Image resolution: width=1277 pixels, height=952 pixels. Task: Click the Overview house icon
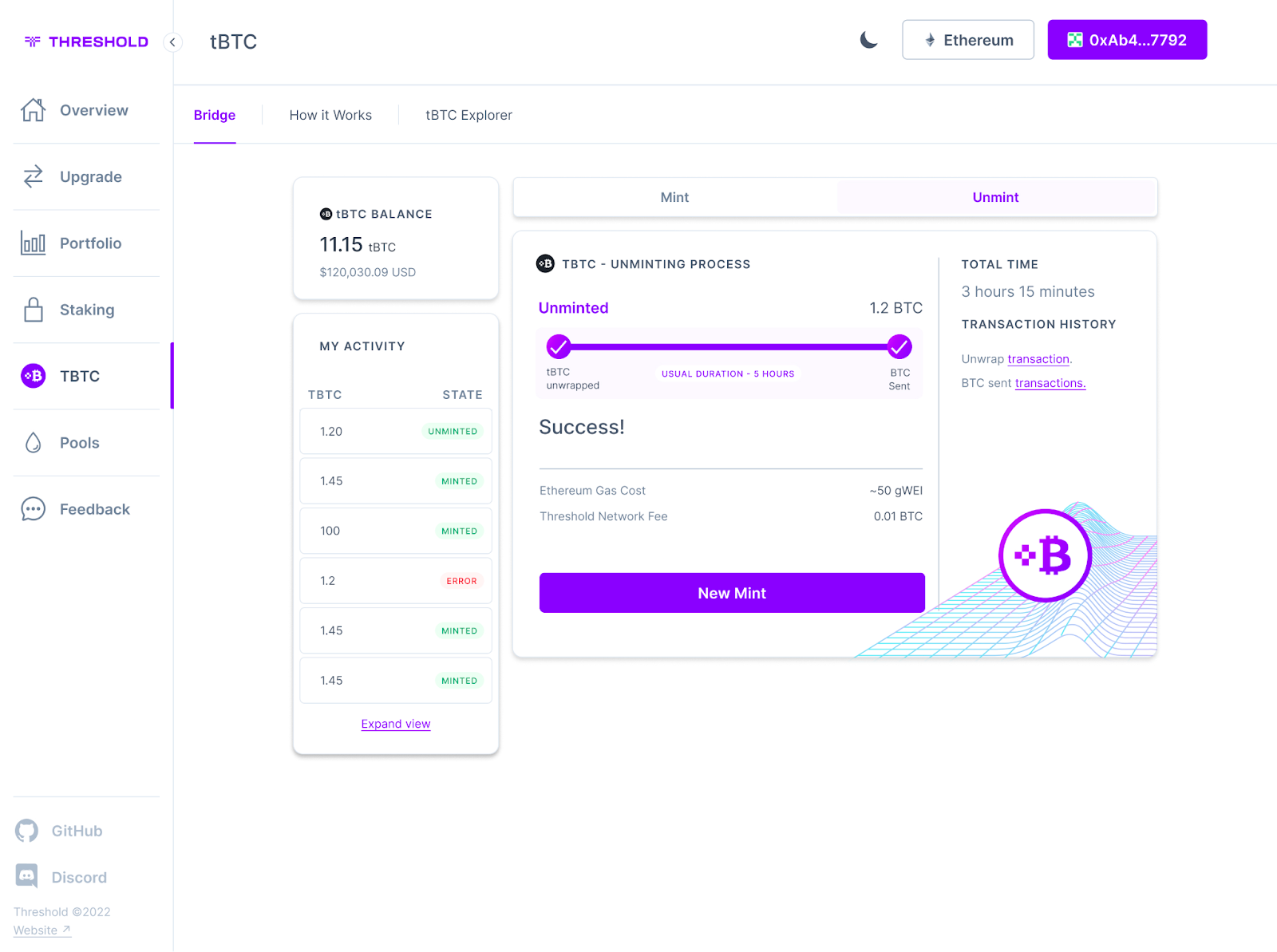tap(33, 110)
